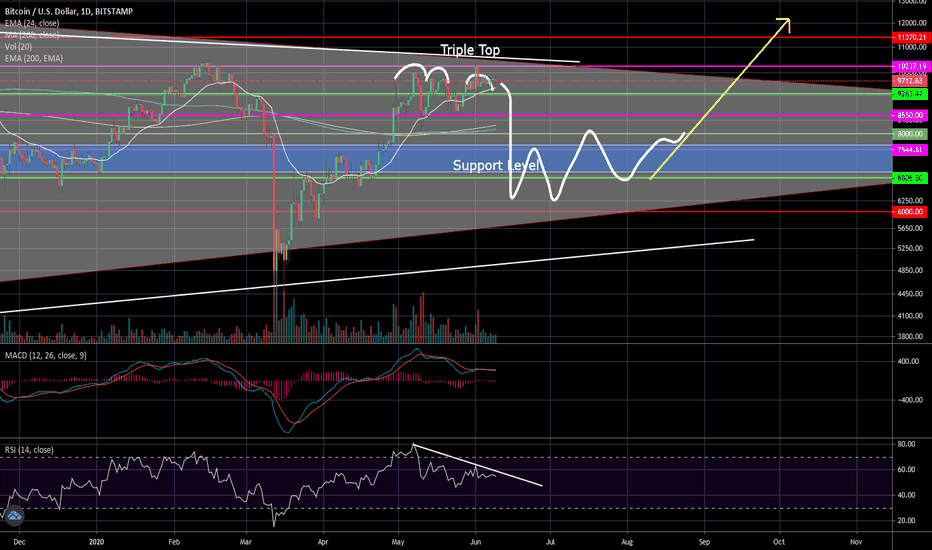932x550 pixels.
Task: Click the Nov label on time axis
Action: [x=856, y=542]
